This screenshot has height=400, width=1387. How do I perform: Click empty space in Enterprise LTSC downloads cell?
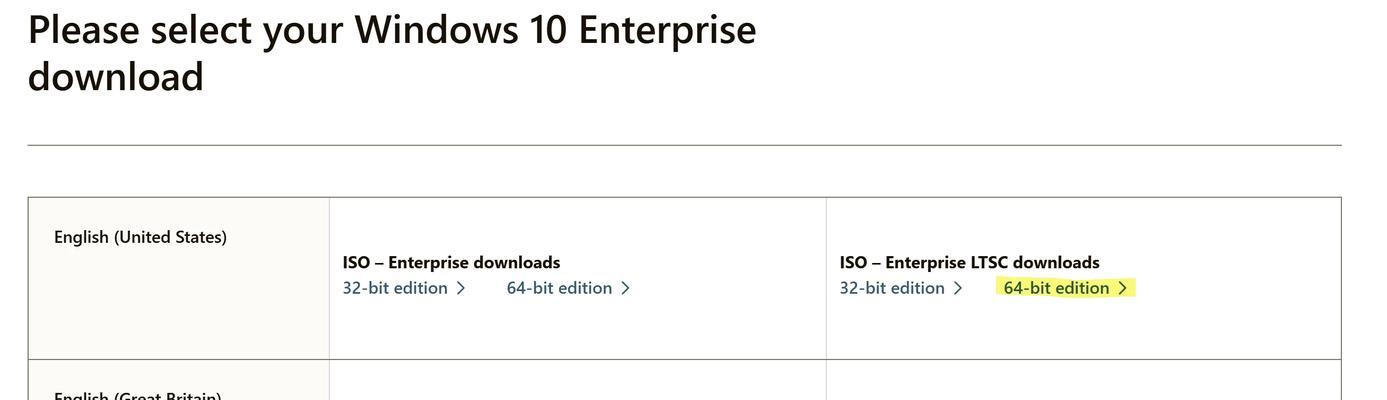coord(1083,330)
